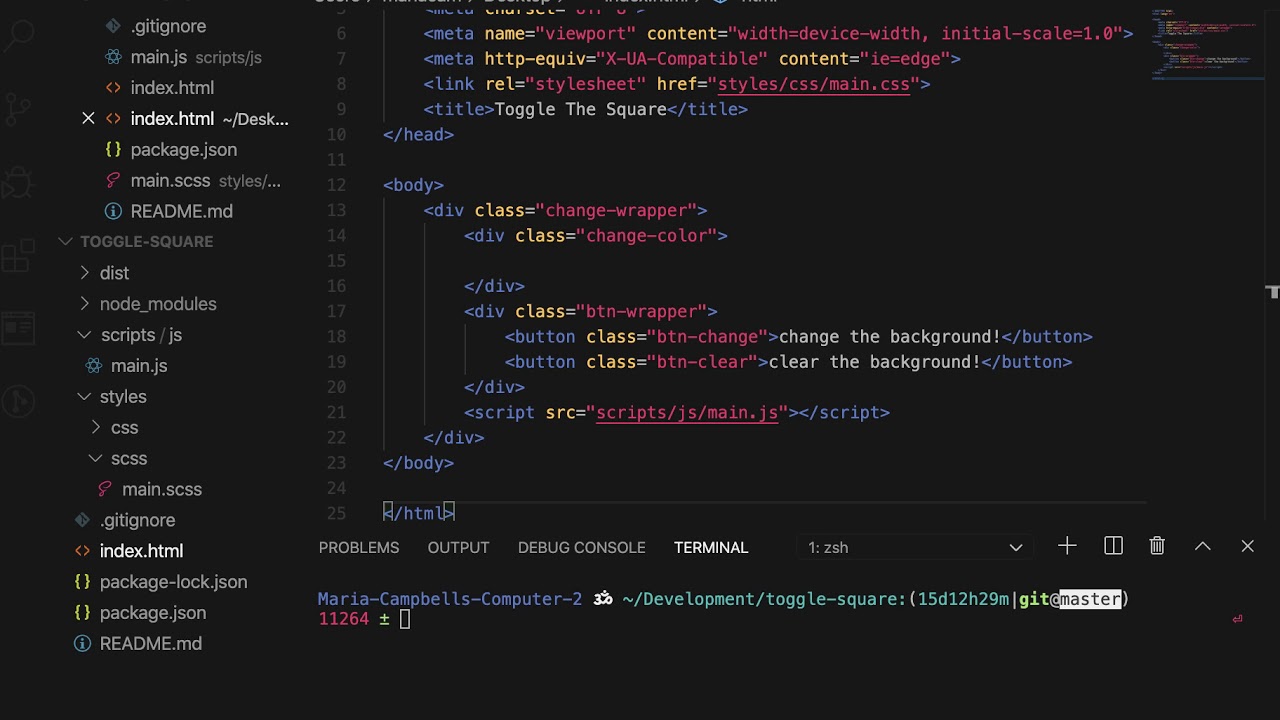
Task: Open Run and Debug bug icon
Action: 18,181
